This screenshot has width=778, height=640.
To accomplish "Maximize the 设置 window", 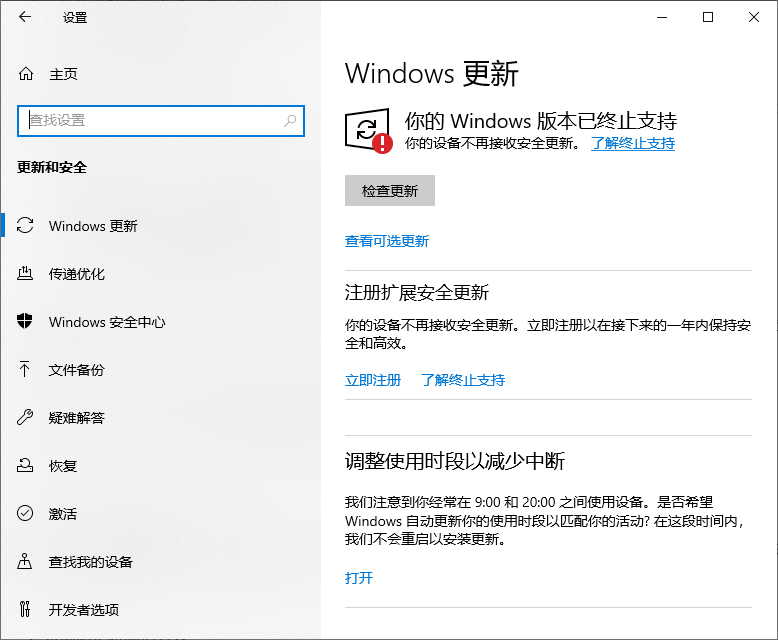I will click(708, 17).
